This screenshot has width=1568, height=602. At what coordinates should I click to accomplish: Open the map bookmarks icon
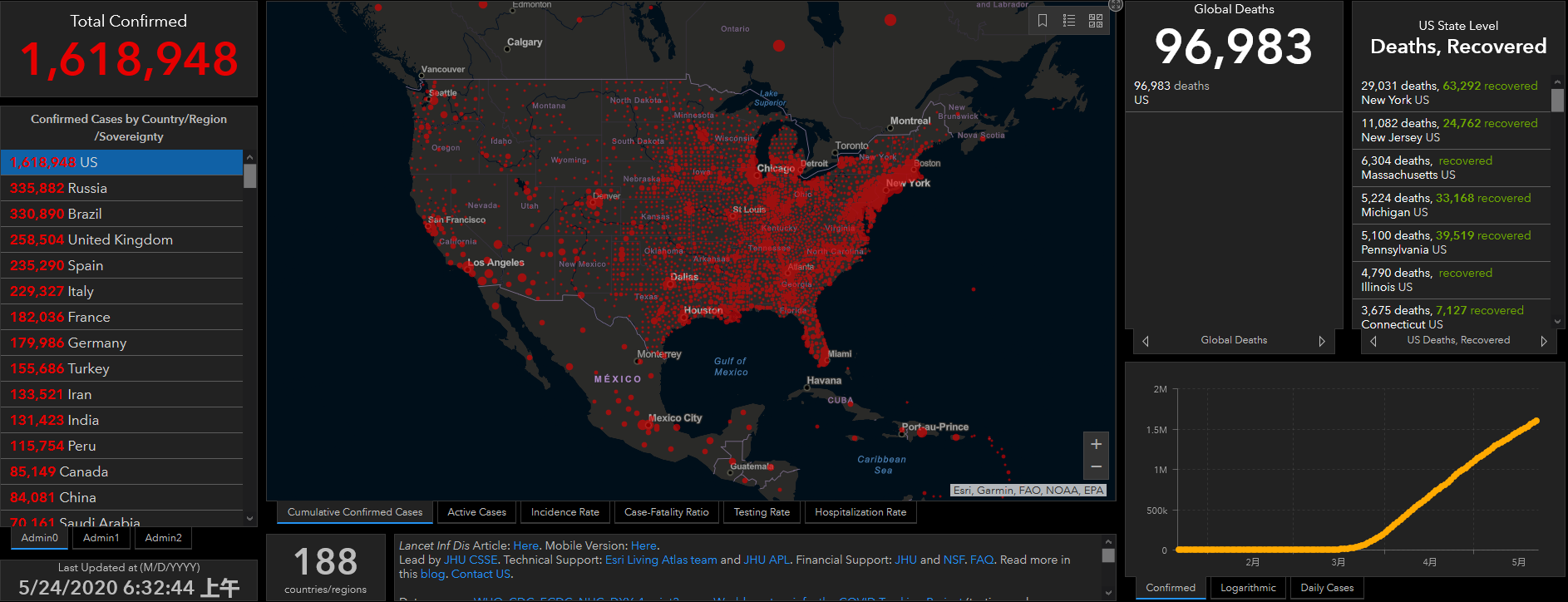pos(1043,21)
